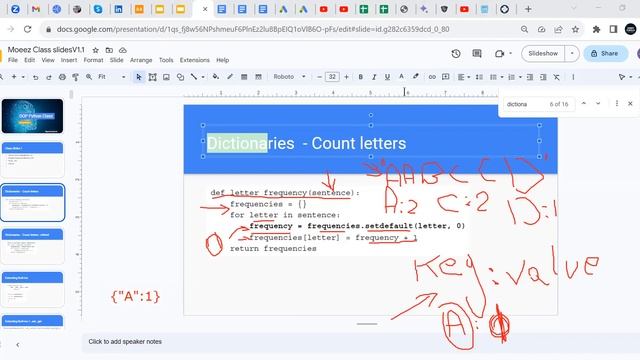The width and height of the screenshot is (640, 360).
Task: Open the Arrange menu
Action: click(141, 60)
